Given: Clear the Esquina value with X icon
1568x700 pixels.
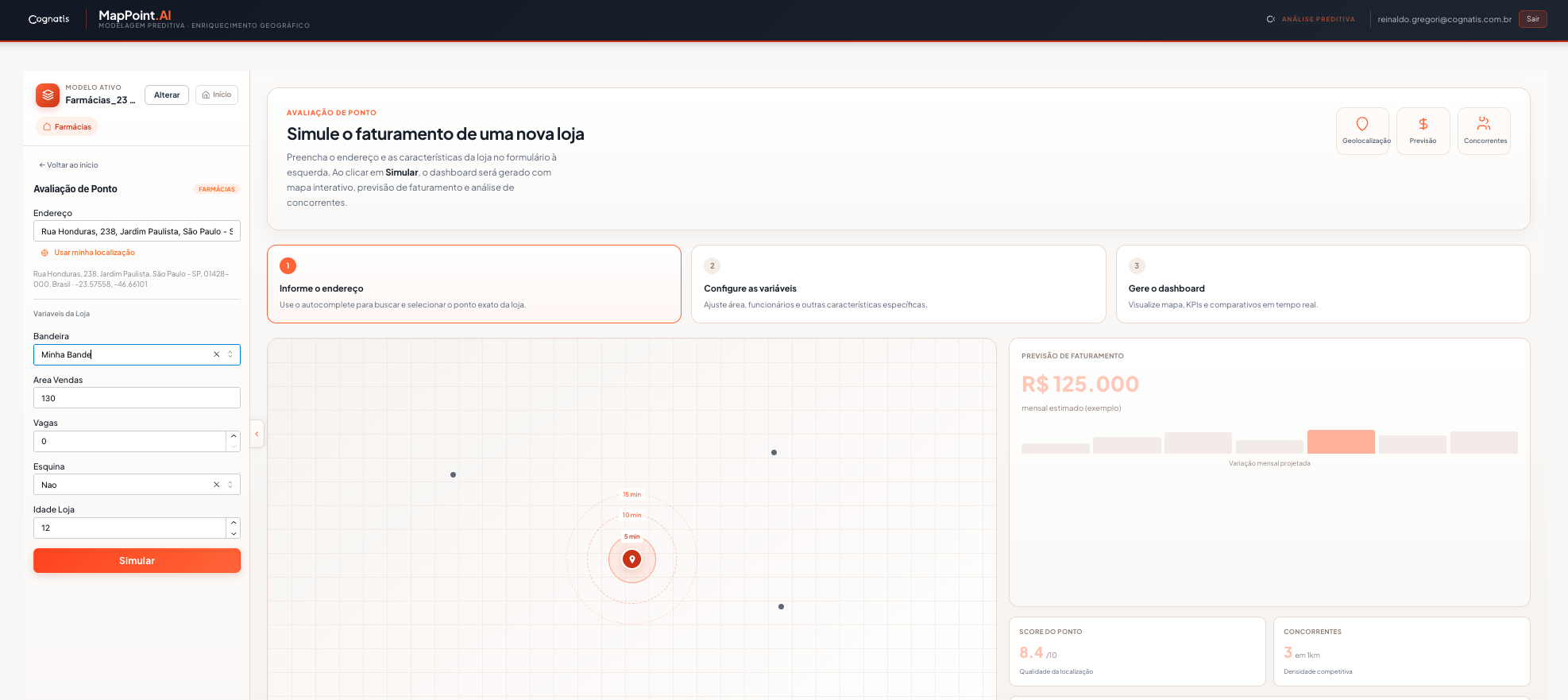Looking at the screenshot, I should (x=216, y=485).
